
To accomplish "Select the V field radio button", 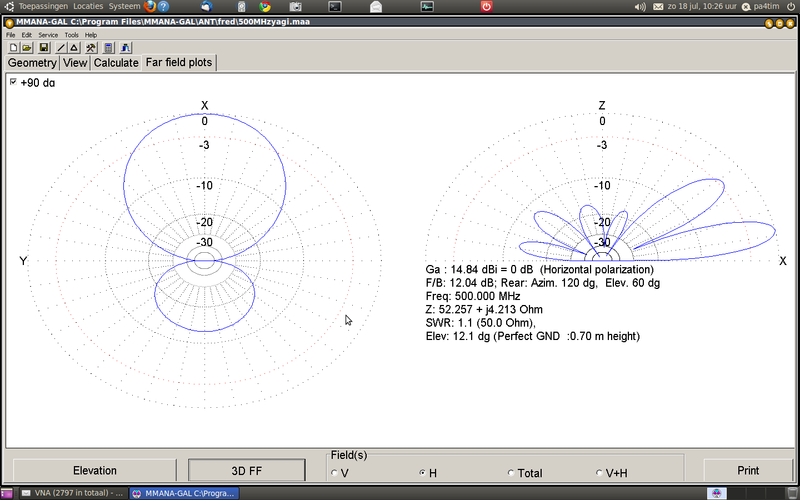I will [335, 473].
